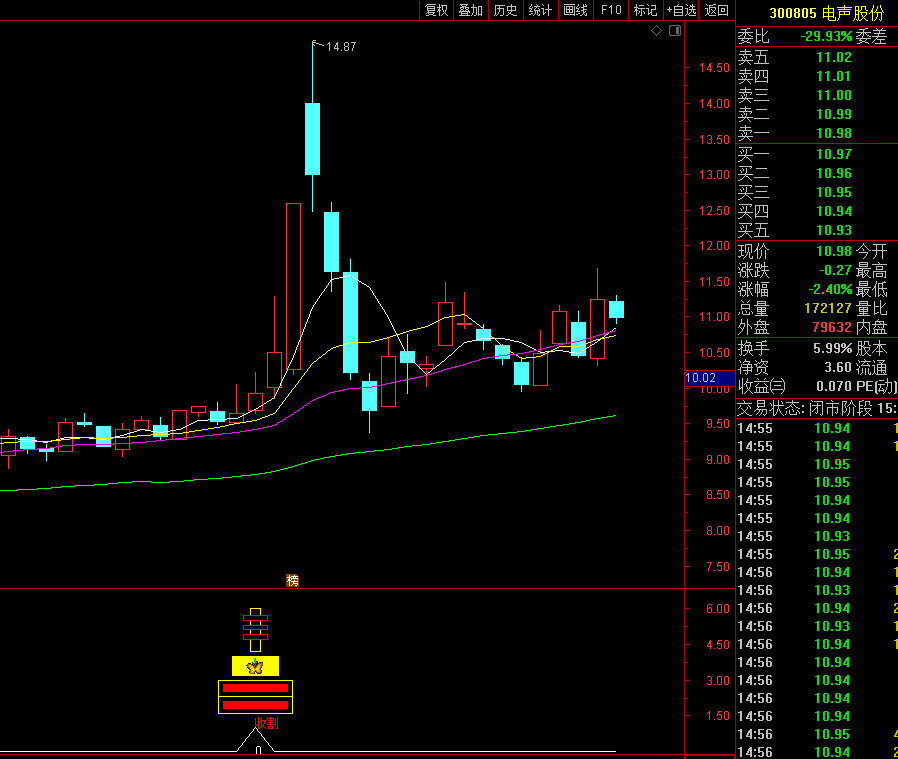
Task: Click the 买二 price 10.96
Action: pos(834,173)
